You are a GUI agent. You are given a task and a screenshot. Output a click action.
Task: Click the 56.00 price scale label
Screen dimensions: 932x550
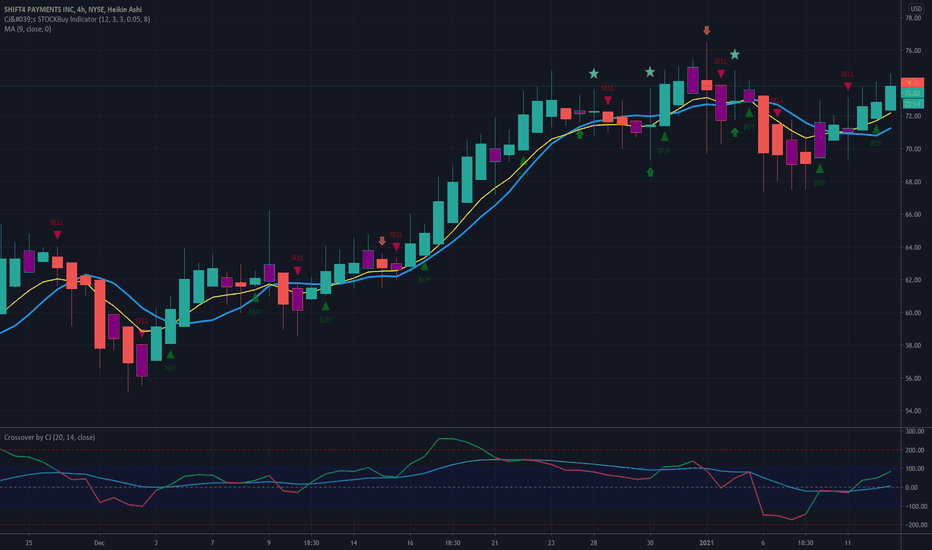click(913, 378)
